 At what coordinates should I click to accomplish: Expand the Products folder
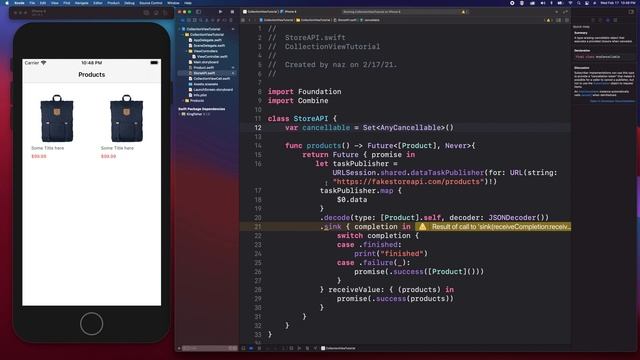tap(183, 100)
